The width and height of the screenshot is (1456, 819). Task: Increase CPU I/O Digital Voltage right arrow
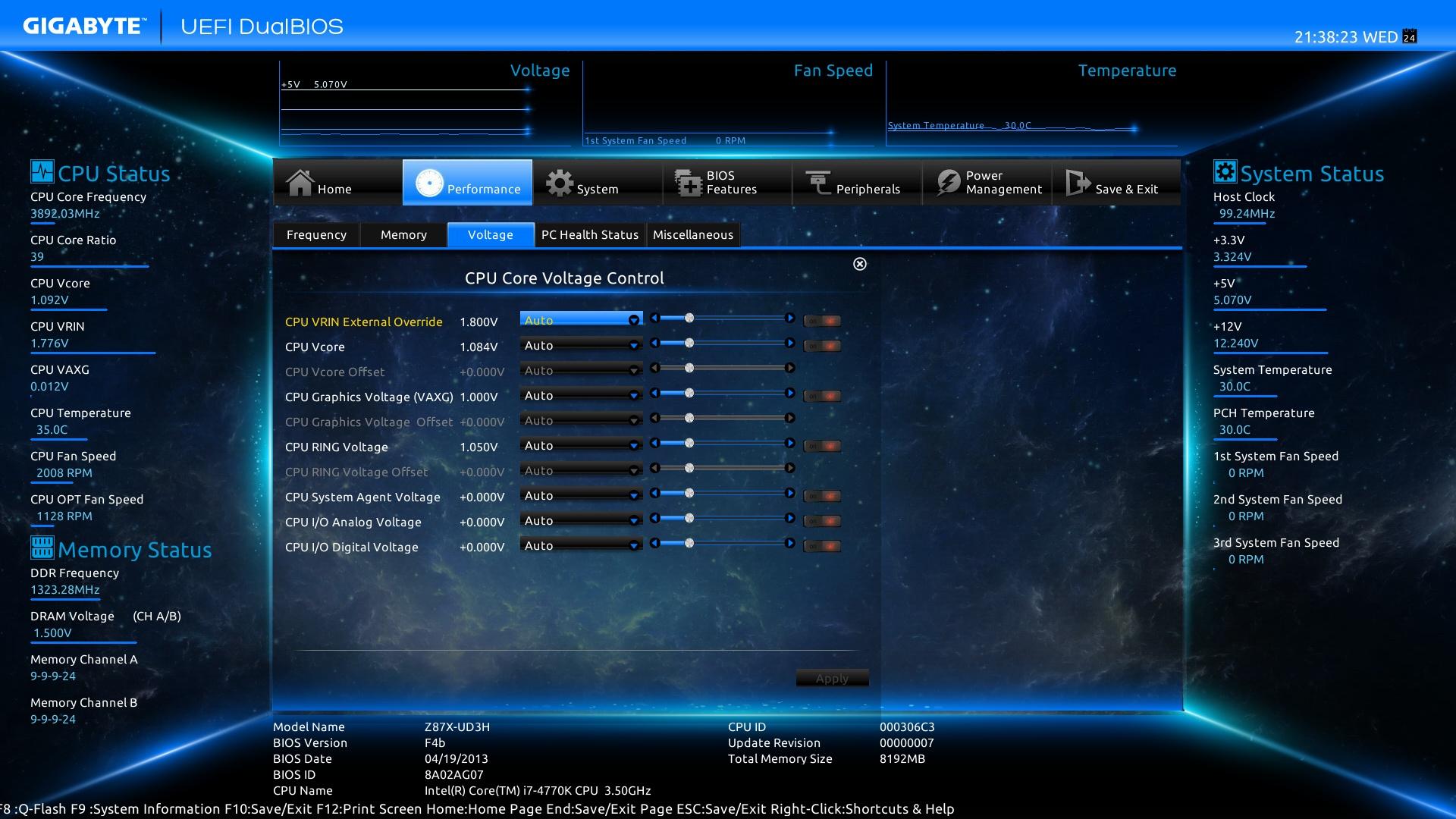pyautogui.click(x=789, y=544)
